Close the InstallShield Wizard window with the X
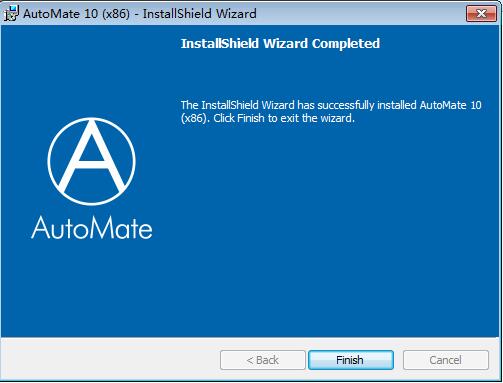Image resolution: width=503 pixels, height=383 pixels. (x=481, y=14)
